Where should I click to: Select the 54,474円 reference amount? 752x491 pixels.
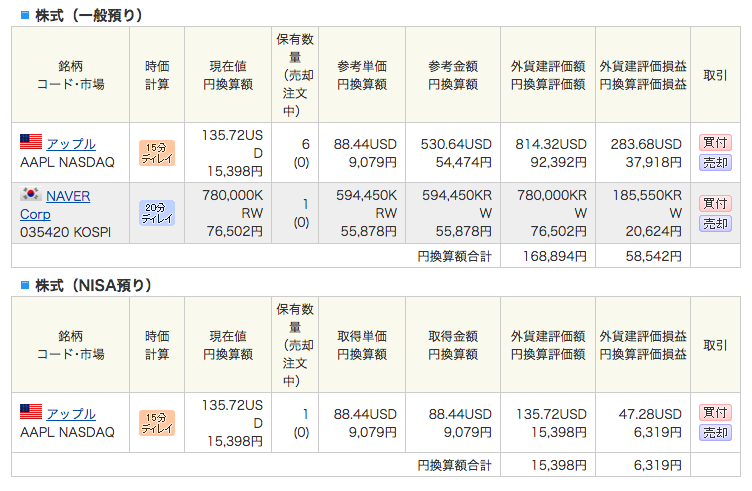[463, 162]
